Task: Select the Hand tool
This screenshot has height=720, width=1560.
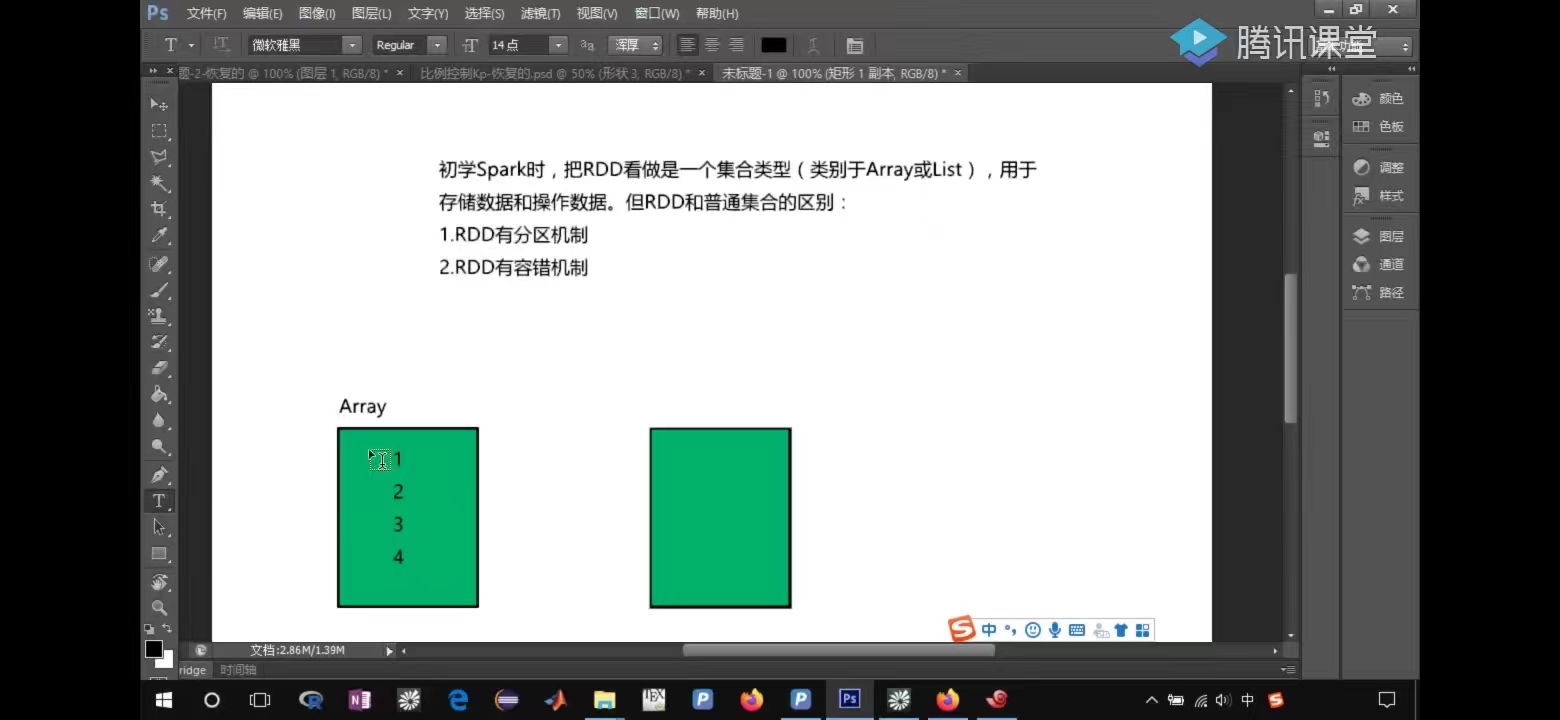Action: click(159, 581)
